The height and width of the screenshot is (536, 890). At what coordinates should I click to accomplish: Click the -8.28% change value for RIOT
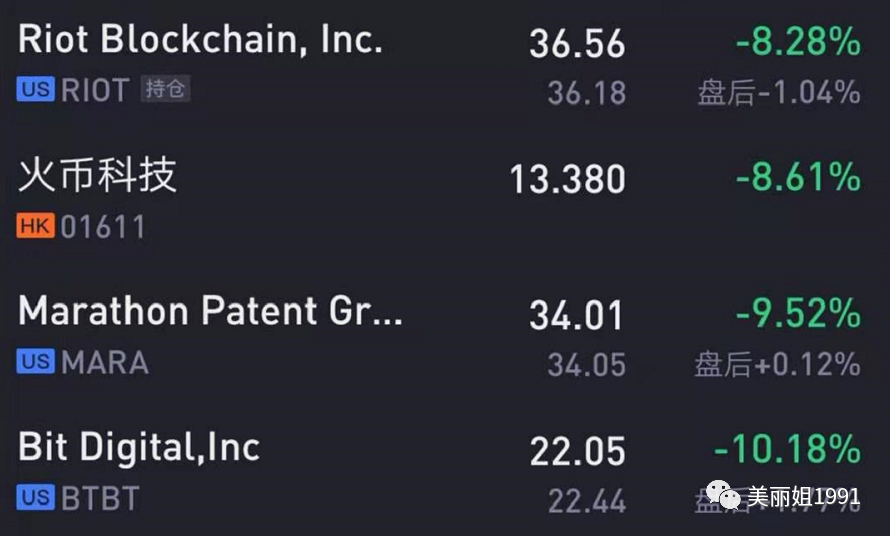[797, 42]
